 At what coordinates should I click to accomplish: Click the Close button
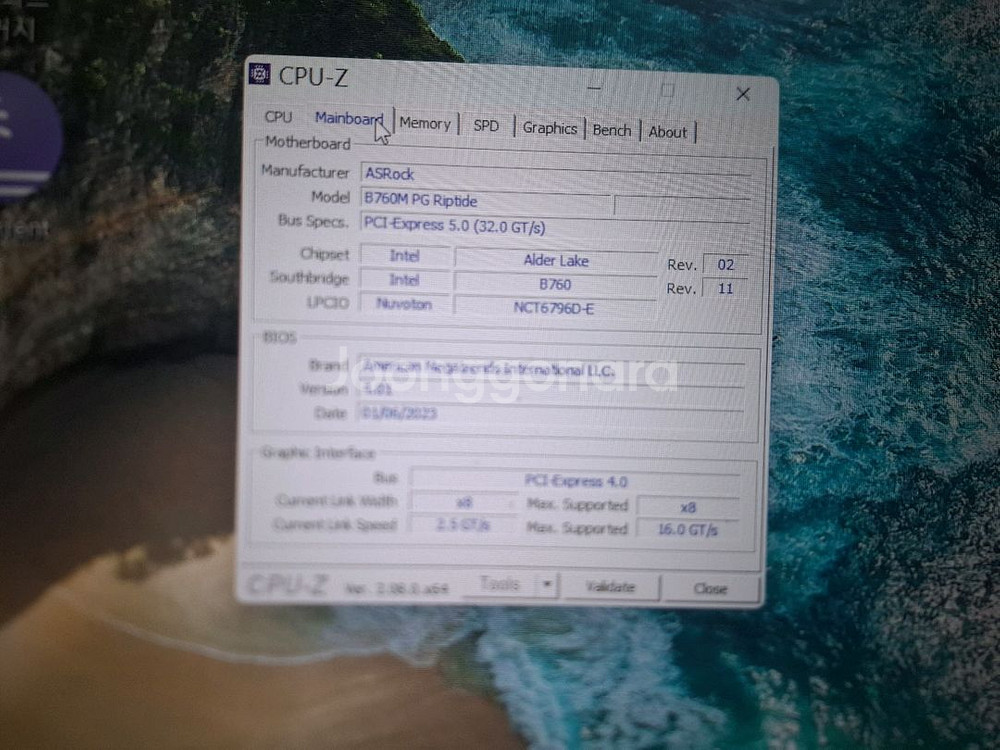click(710, 589)
